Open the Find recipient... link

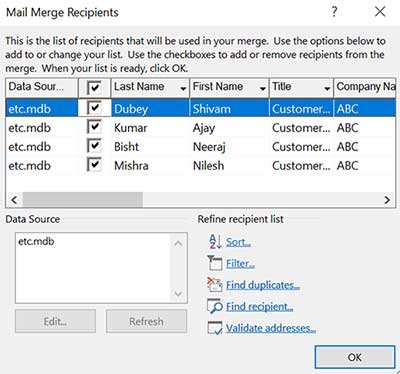coord(259,307)
